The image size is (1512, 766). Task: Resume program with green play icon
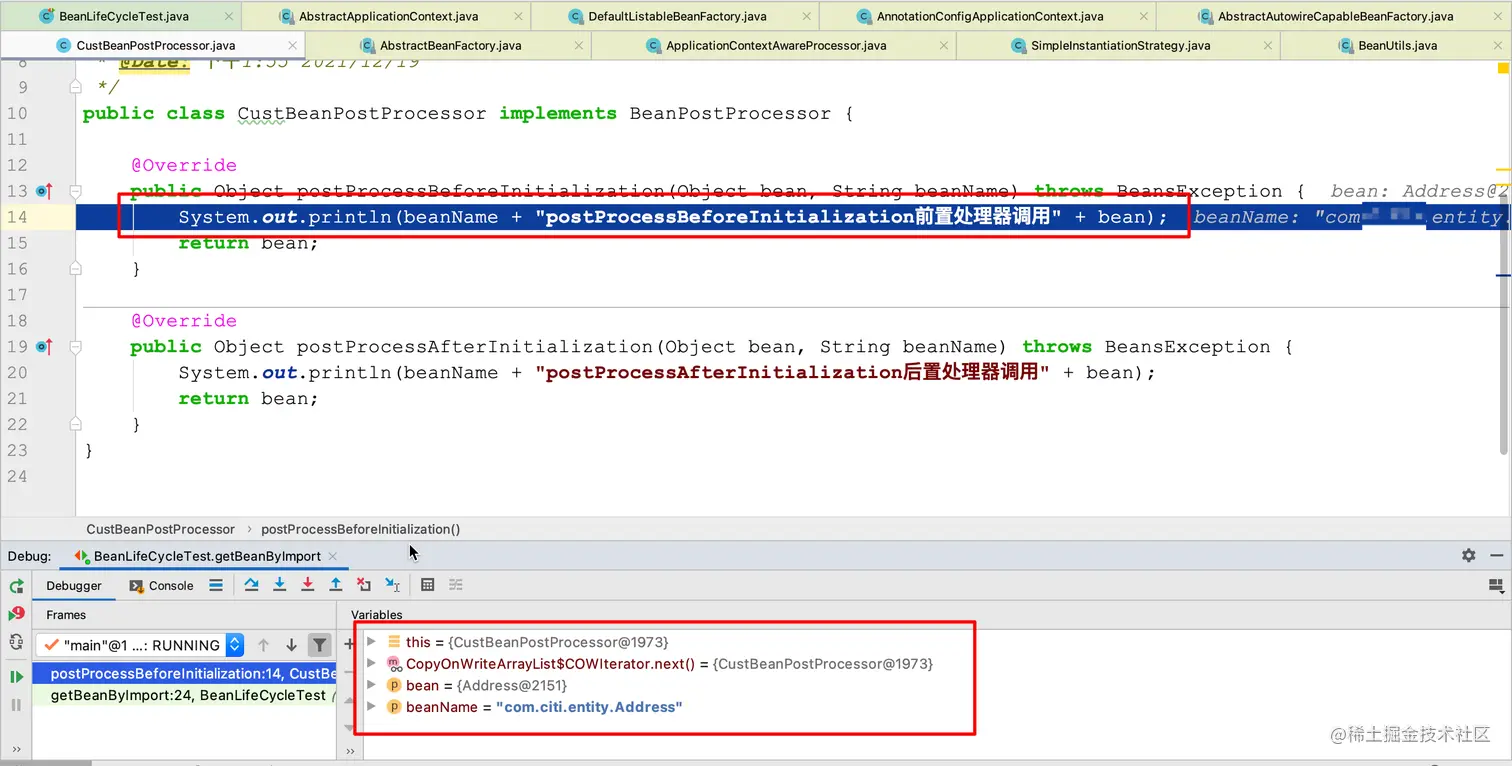pos(16,677)
